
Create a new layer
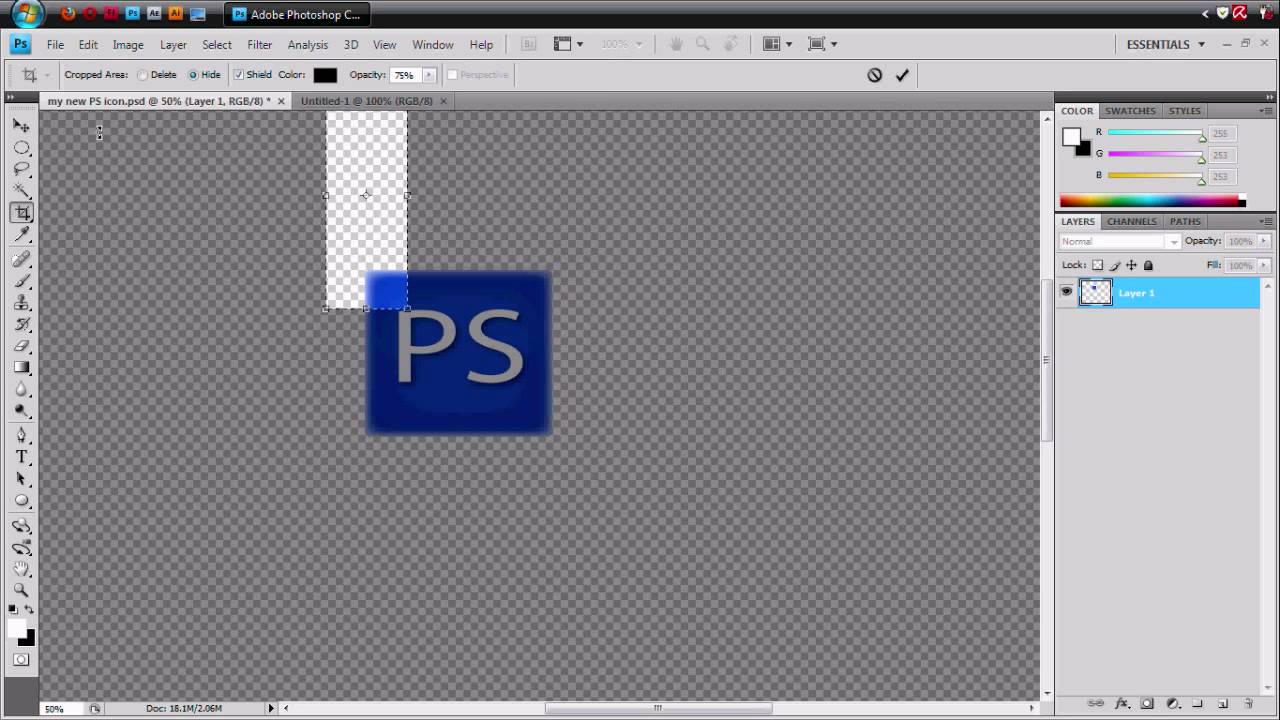[1221, 703]
